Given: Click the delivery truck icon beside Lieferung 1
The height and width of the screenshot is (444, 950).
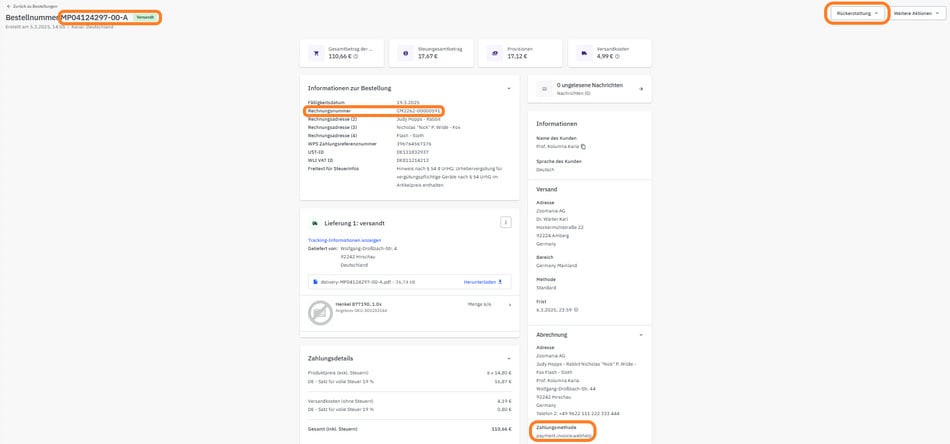Looking at the screenshot, I should click(315, 223).
